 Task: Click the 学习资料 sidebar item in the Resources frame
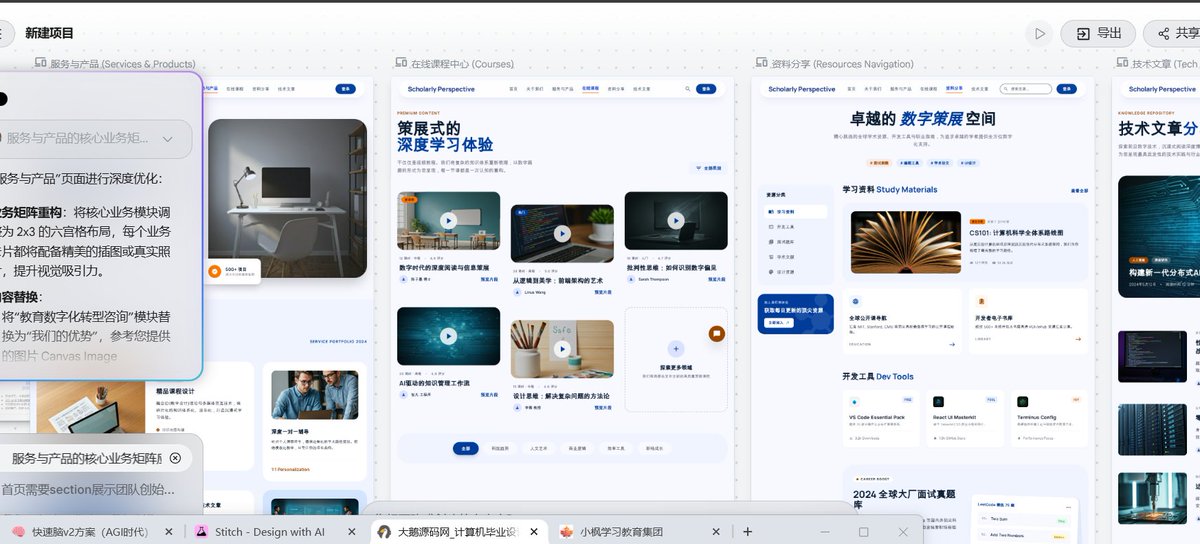pyautogui.click(x=795, y=212)
